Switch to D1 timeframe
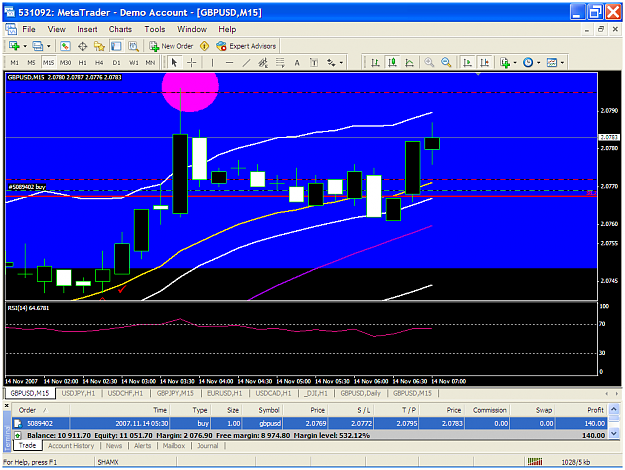This screenshot has width=625, height=470. point(116,63)
